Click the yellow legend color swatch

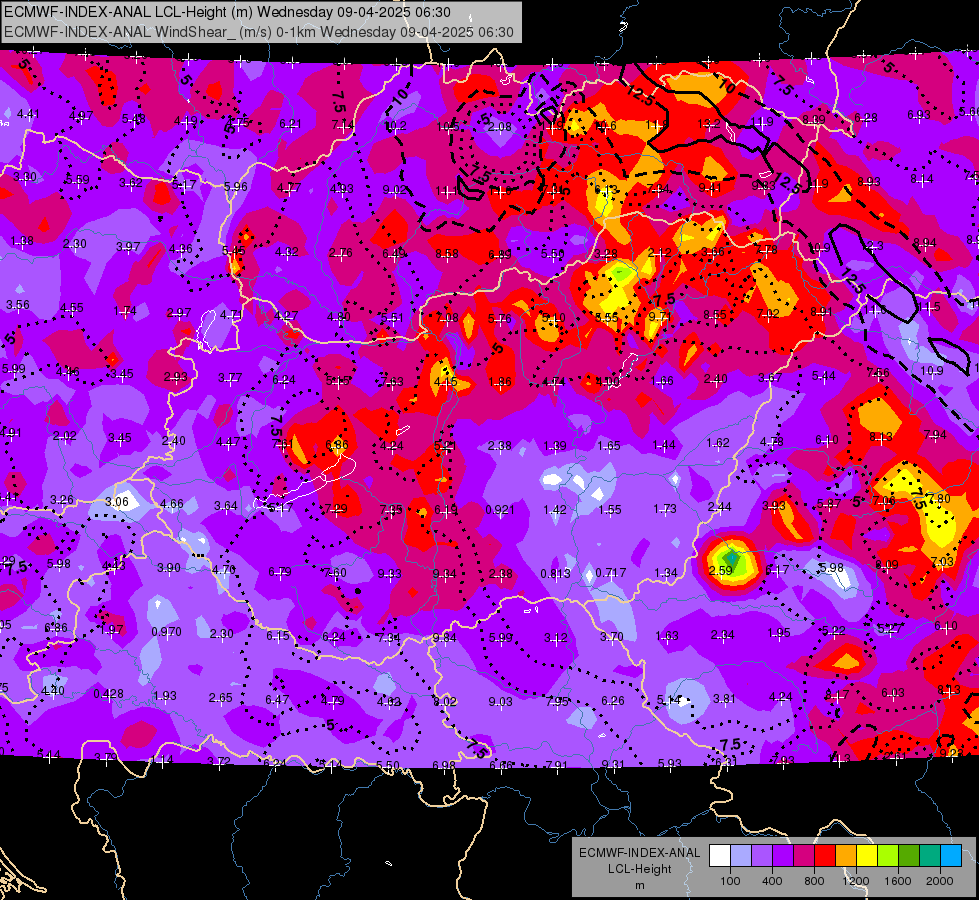867,856
